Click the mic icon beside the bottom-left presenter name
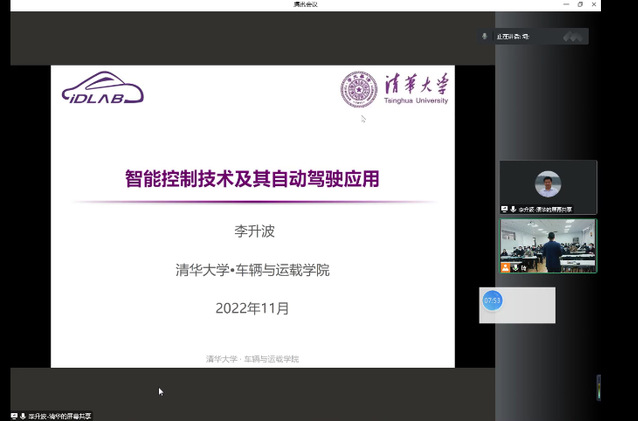 pos(23,415)
